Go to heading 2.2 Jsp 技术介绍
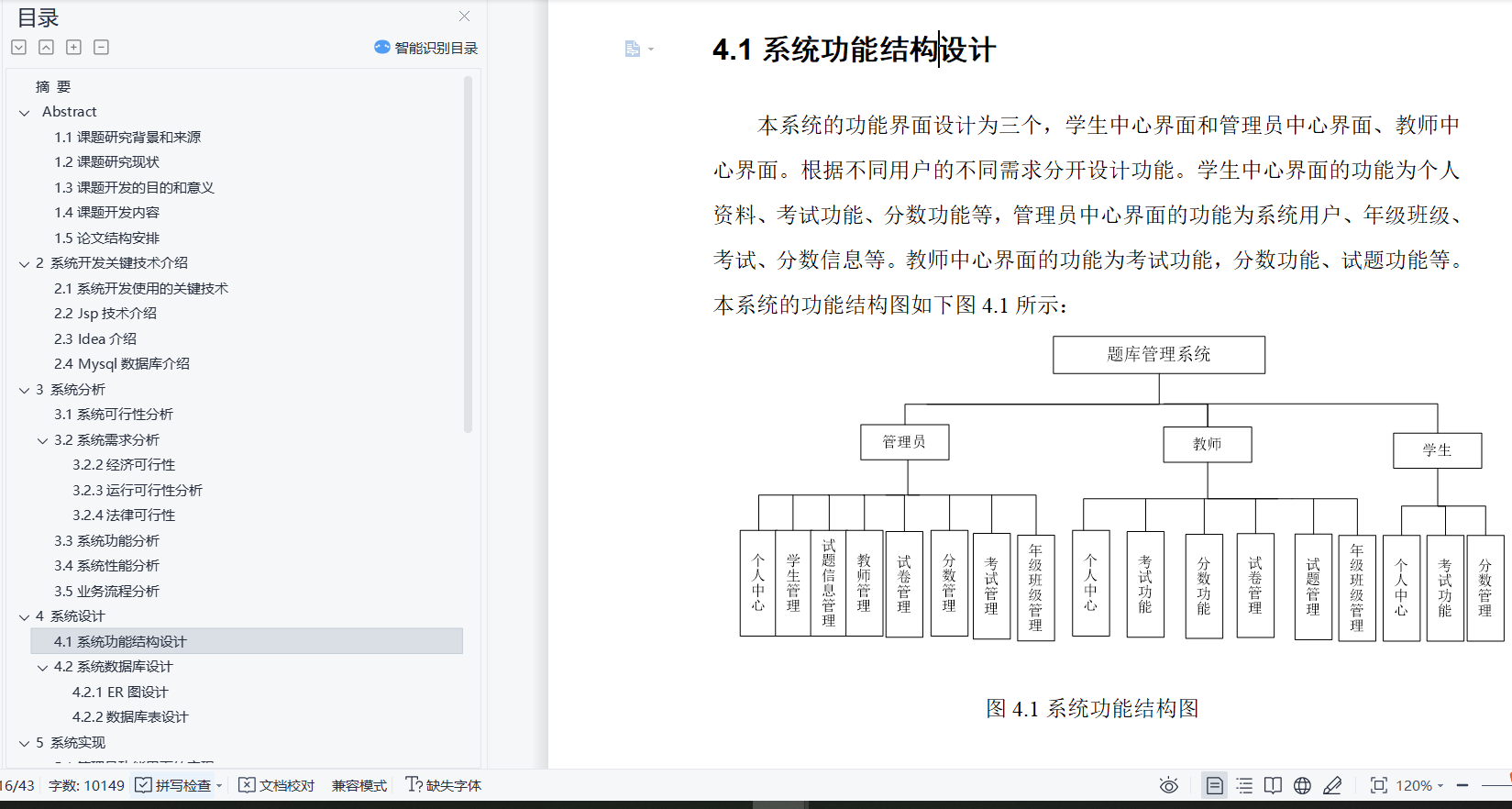The width and height of the screenshot is (1512, 809). point(105,313)
